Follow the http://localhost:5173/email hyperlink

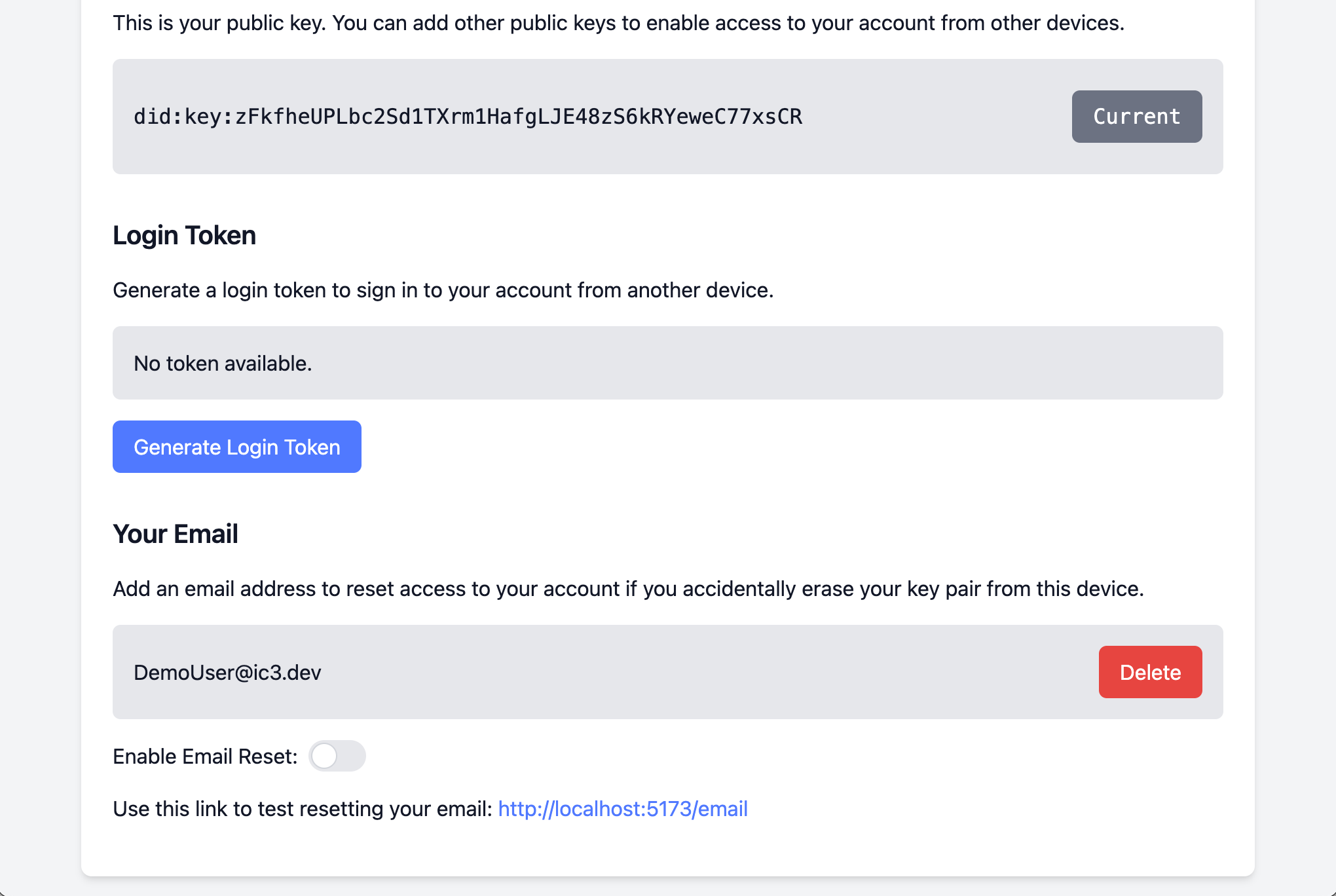coord(622,808)
